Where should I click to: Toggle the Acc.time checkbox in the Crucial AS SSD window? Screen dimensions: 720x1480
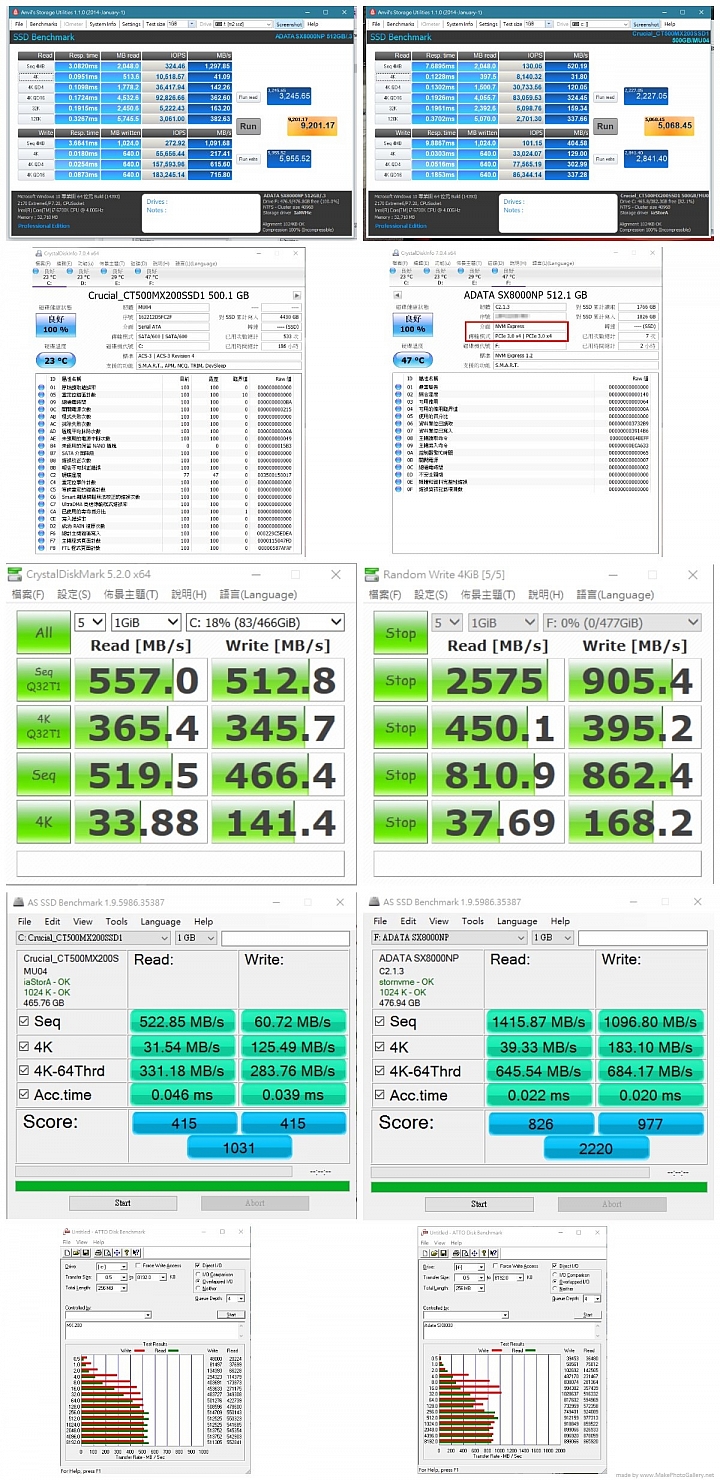24,1095
